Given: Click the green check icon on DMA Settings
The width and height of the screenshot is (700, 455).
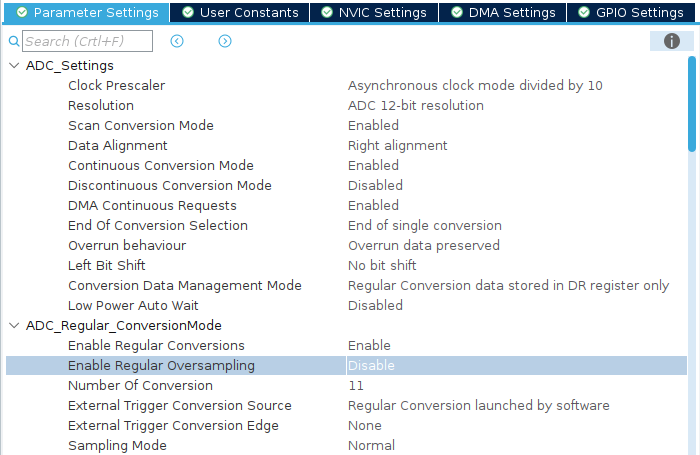Looking at the screenshot, I should [x=457, y=12].
